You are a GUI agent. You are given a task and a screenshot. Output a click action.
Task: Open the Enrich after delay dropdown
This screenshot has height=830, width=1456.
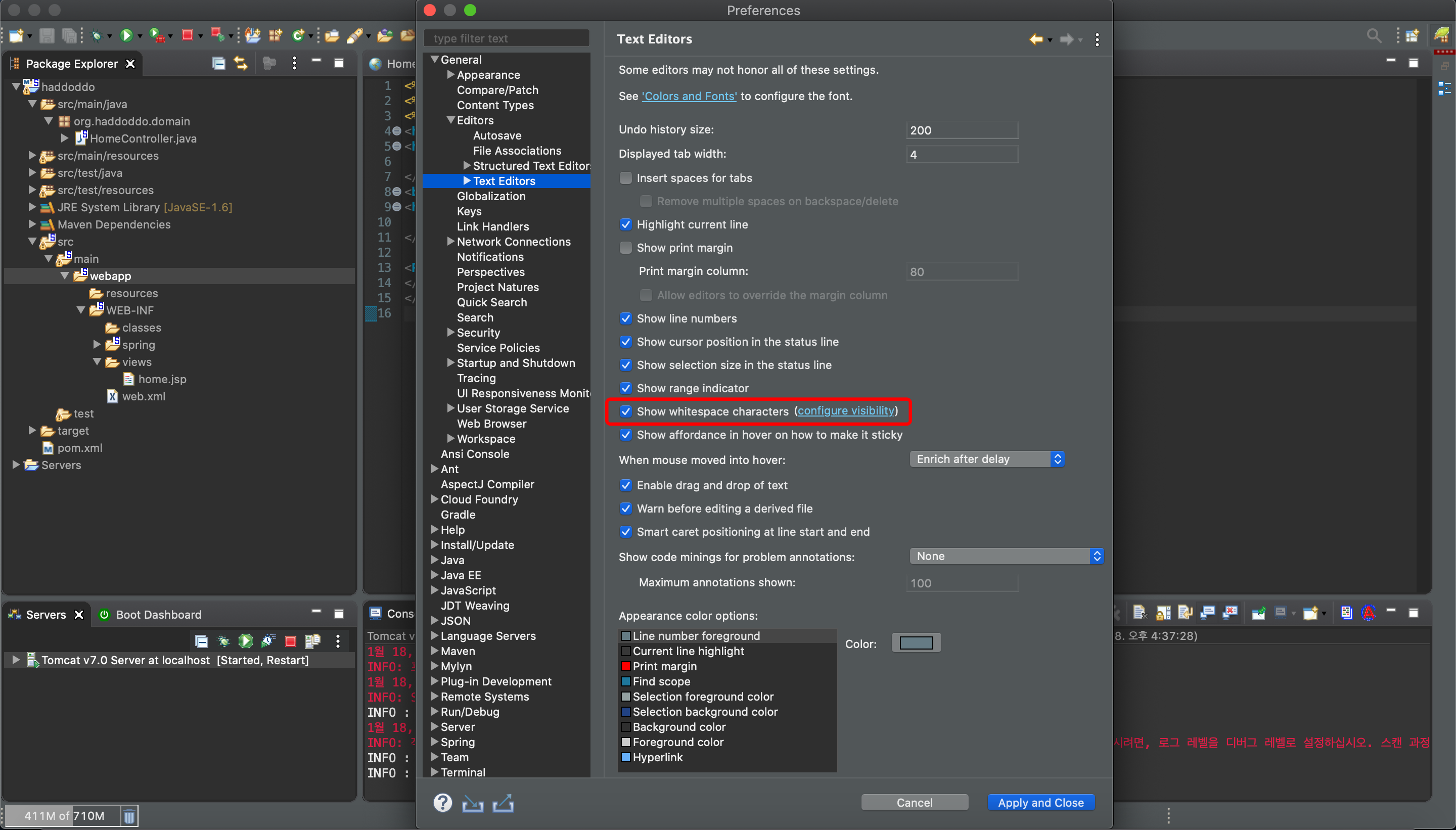[x=987, y=459]
